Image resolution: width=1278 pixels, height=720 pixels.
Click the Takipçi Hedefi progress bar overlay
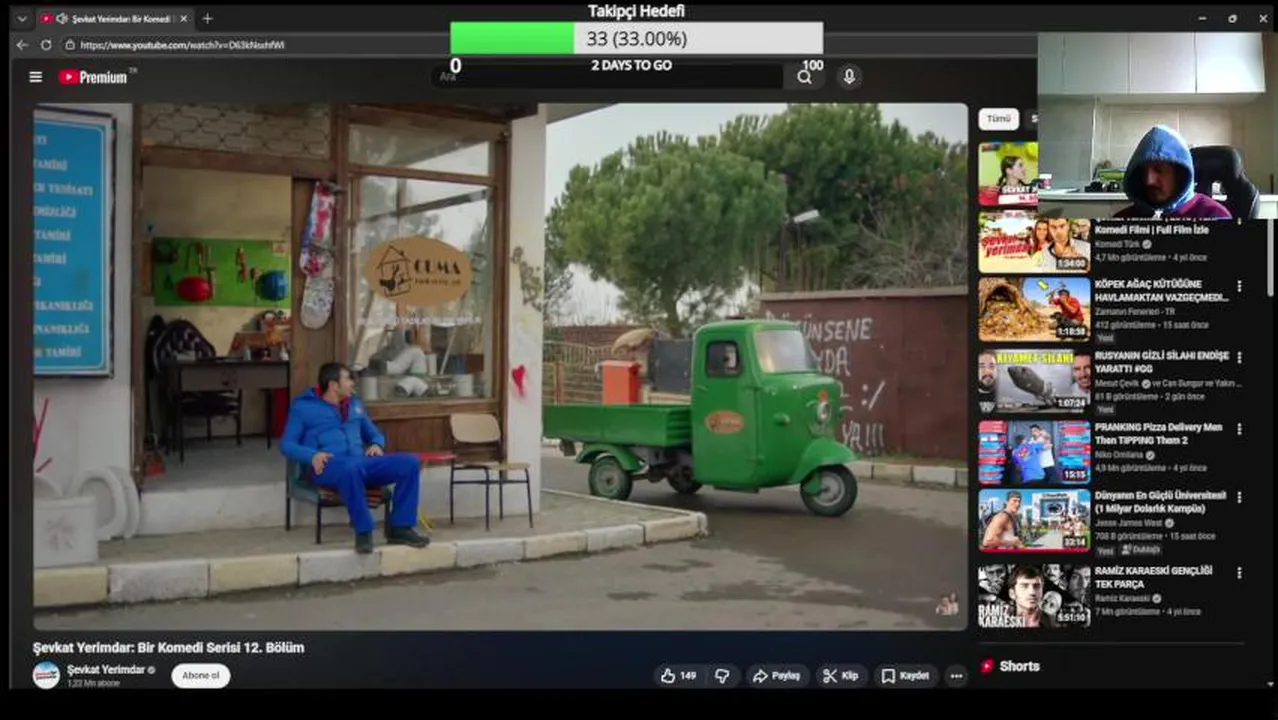tap(636, 39)
